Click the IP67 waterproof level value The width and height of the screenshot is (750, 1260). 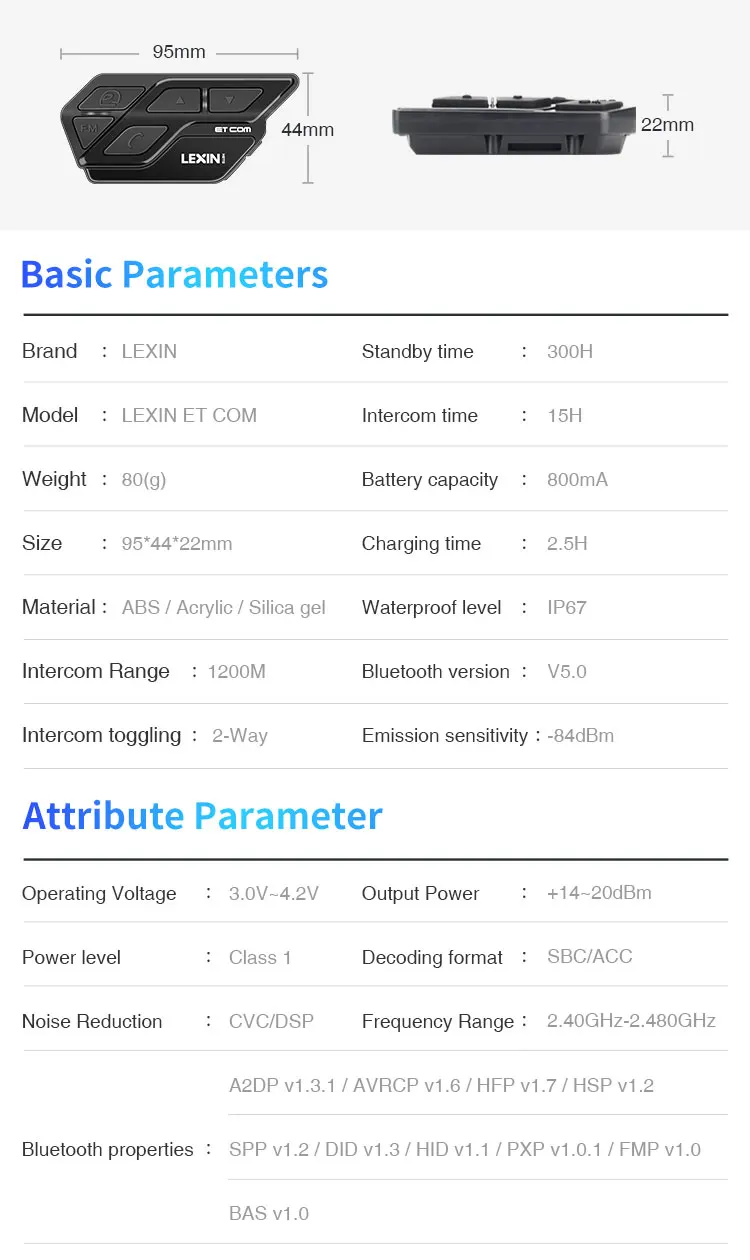567,607
